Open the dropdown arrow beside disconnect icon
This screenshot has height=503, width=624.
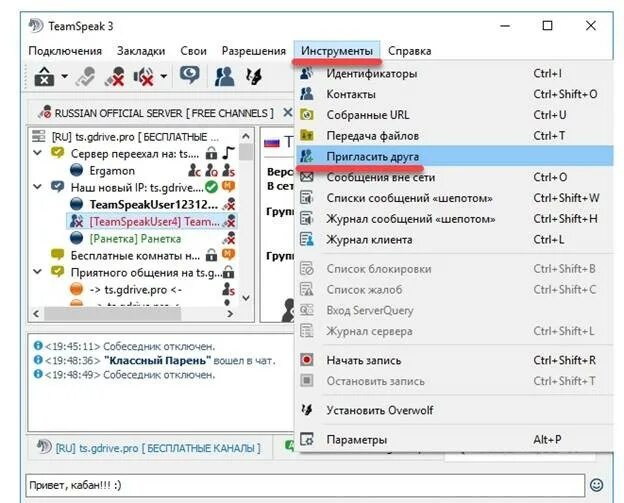coord(64,76)
